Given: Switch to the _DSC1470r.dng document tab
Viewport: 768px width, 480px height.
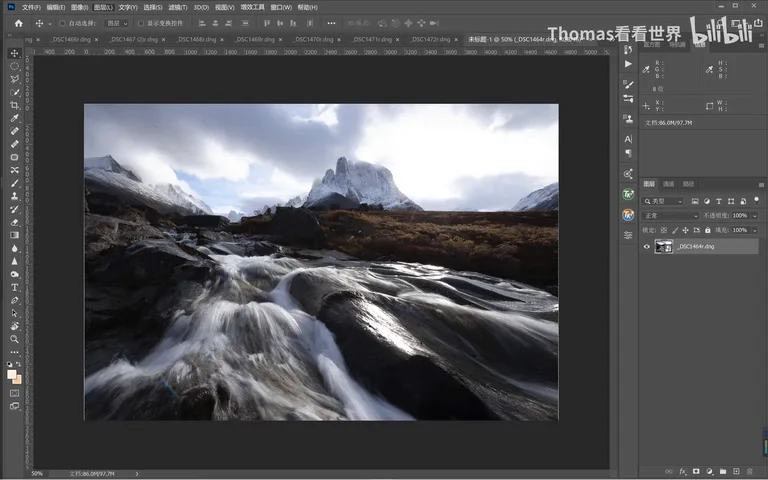Looking at the screenshot, I should pos(313,39).
